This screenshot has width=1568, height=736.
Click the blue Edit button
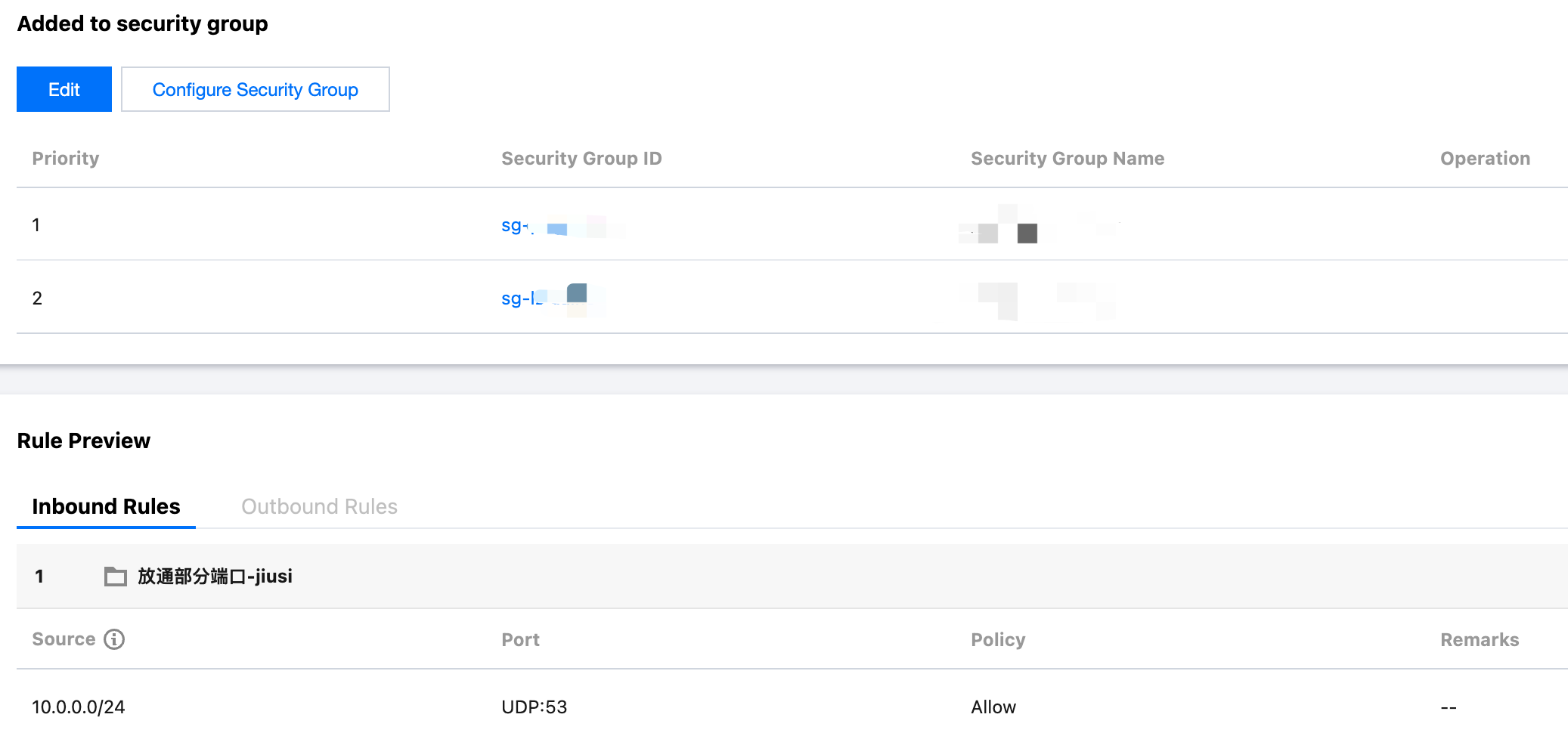coord(64,89)
